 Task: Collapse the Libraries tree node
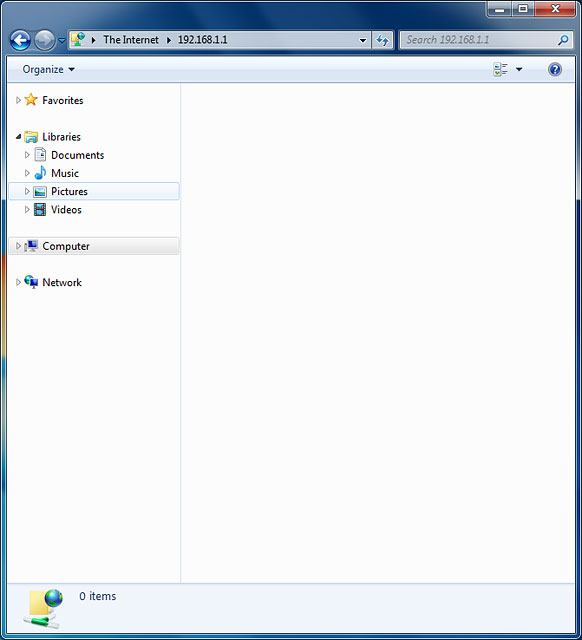[18, 137]
